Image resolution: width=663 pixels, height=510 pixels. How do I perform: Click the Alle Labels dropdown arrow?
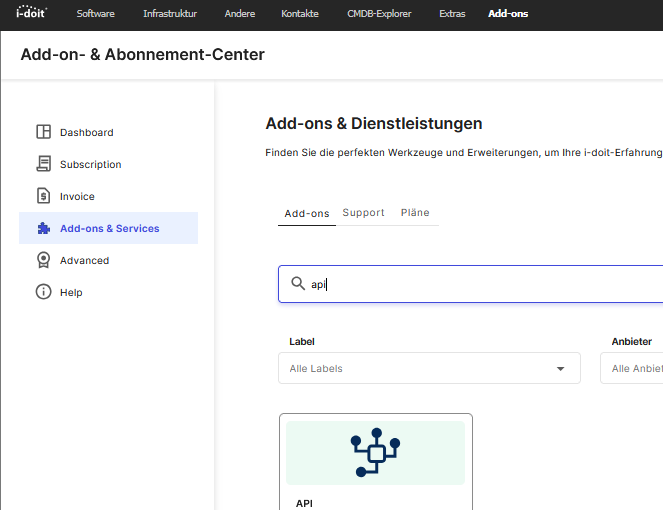pos(560,369)
